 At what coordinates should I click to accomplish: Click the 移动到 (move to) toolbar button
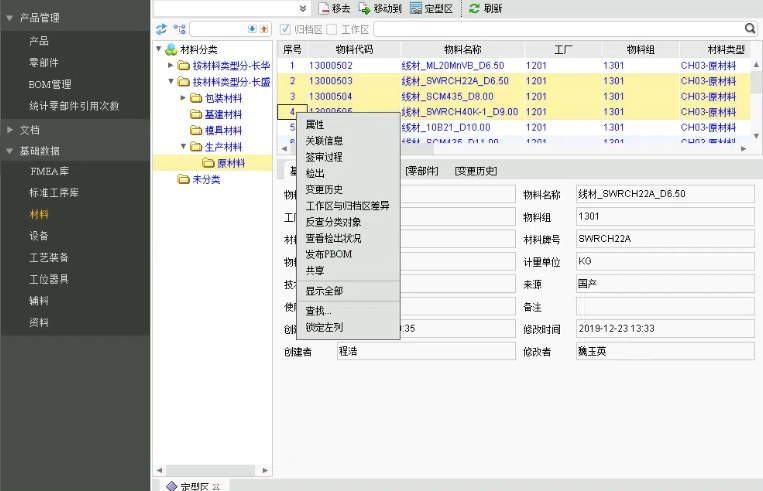[365, 8]
